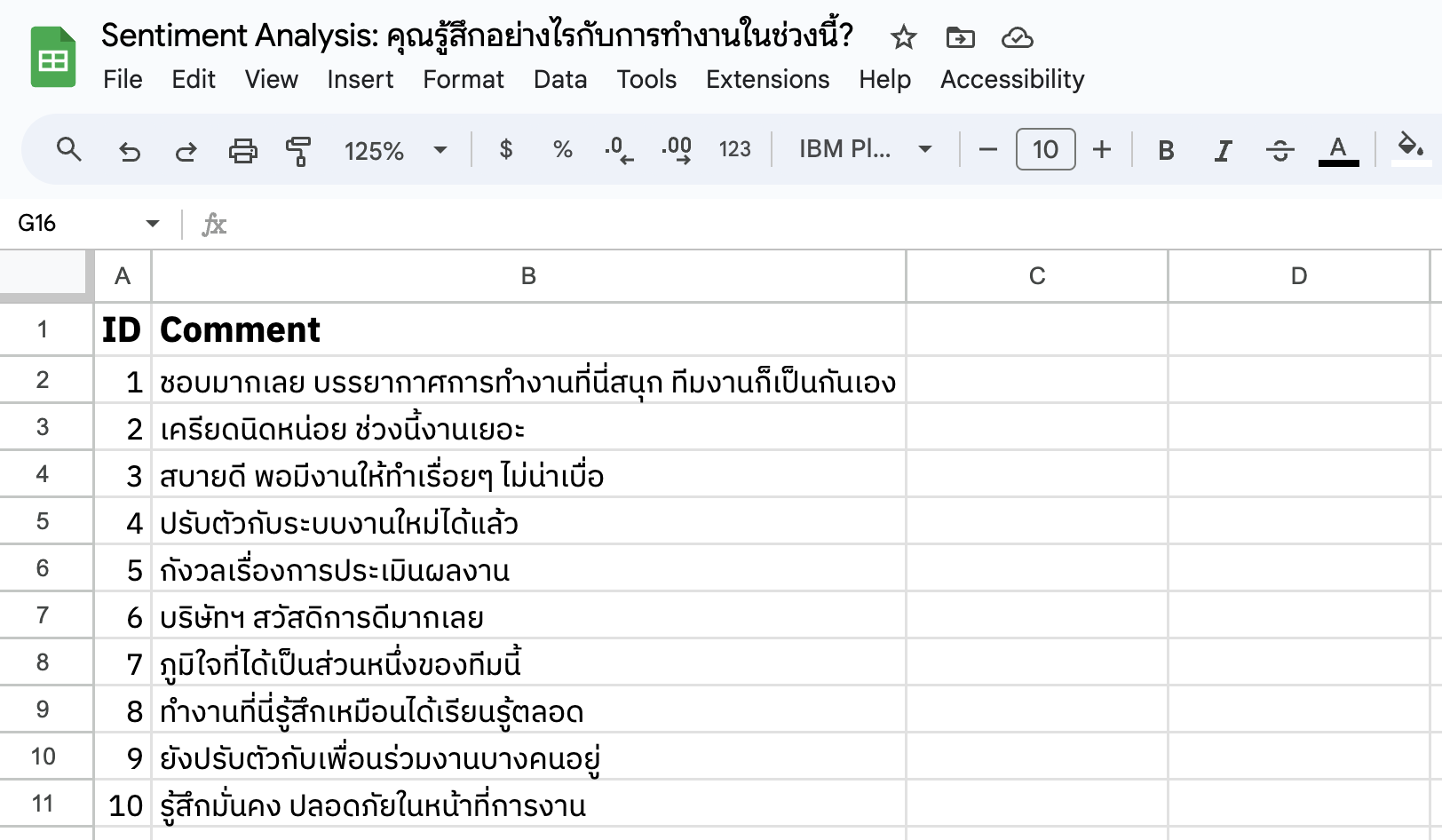This screenshot has height=840, width=1442.
Task: Increase decimal places
Action: pos(675,149)
